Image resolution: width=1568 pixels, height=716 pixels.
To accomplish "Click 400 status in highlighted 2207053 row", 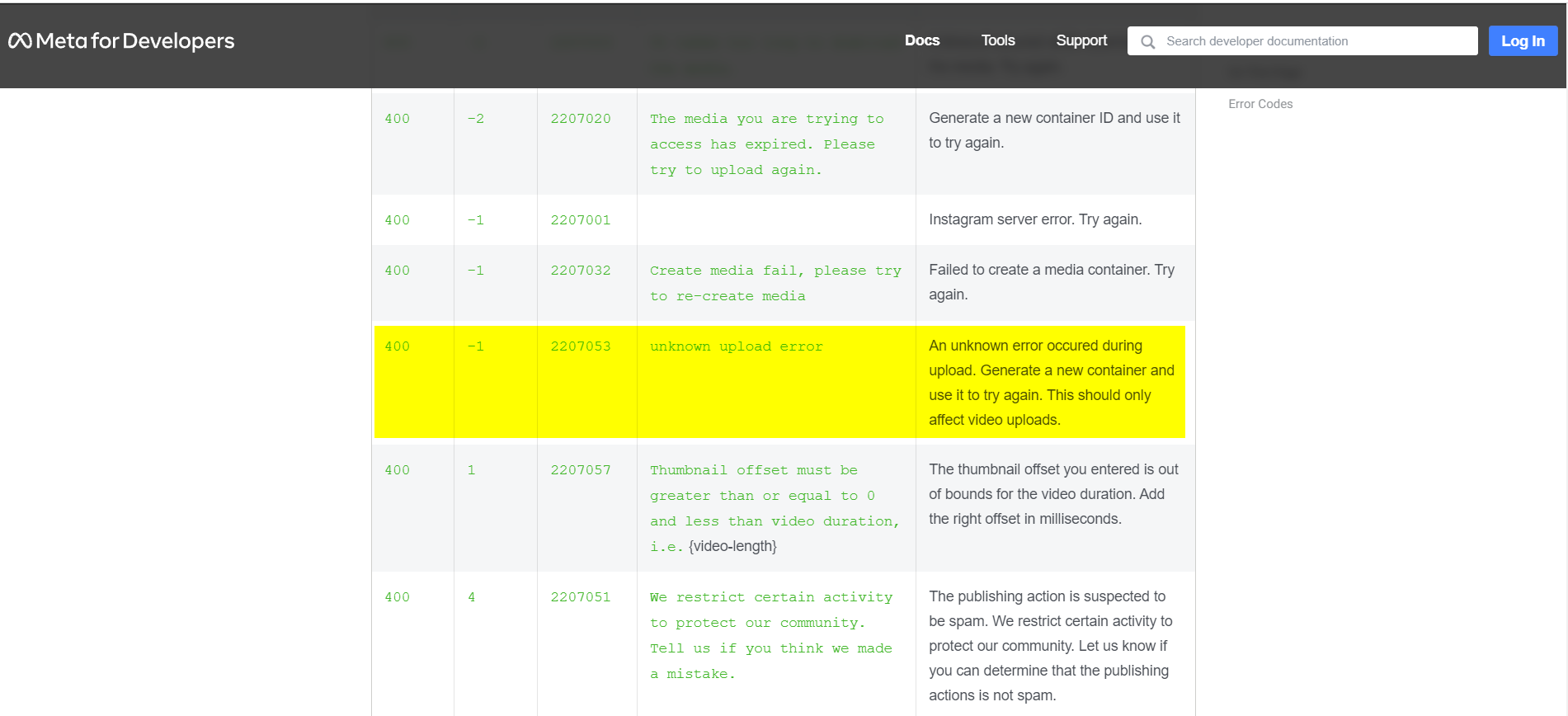I will coord(397,346).
